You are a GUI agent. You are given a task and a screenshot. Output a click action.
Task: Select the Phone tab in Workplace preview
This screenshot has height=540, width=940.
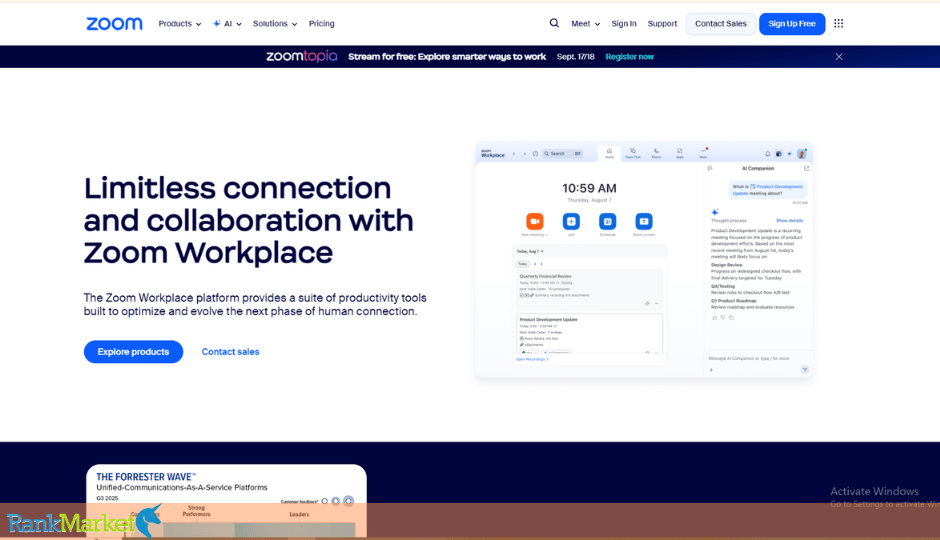coord(656,153)
